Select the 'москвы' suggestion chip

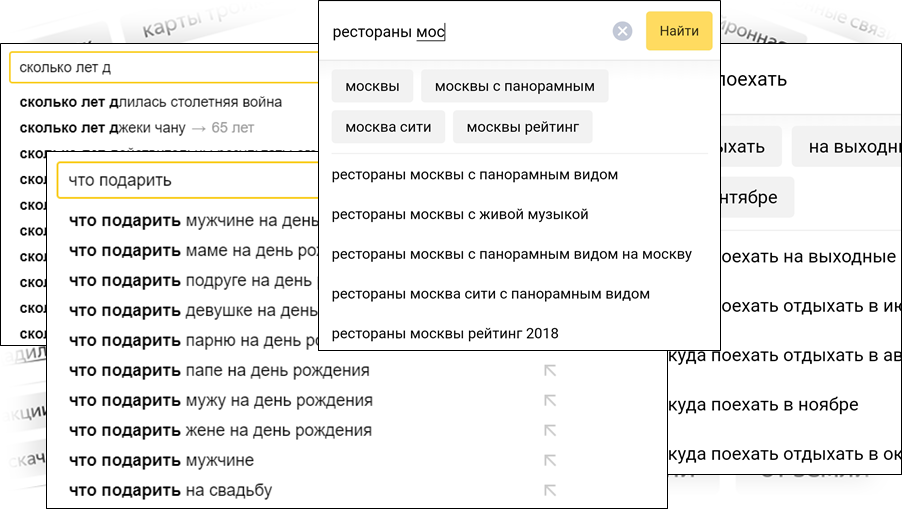point(372,86)
